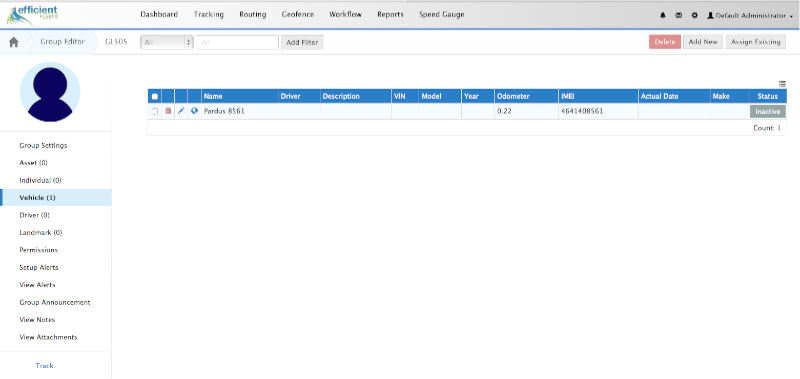Open the Dashboard menu
This screenshot has height=379, width=800.
[x=159, y=14]
